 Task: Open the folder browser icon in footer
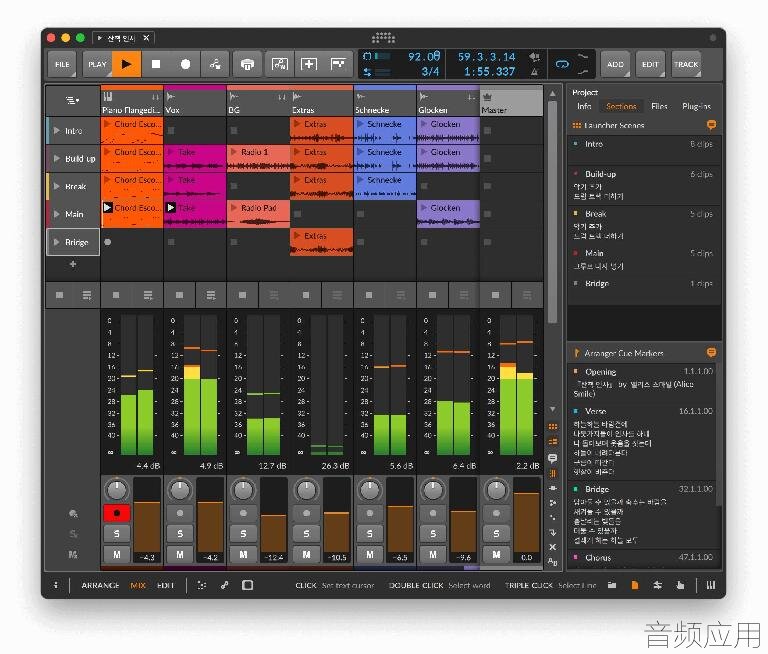point(612,585)
